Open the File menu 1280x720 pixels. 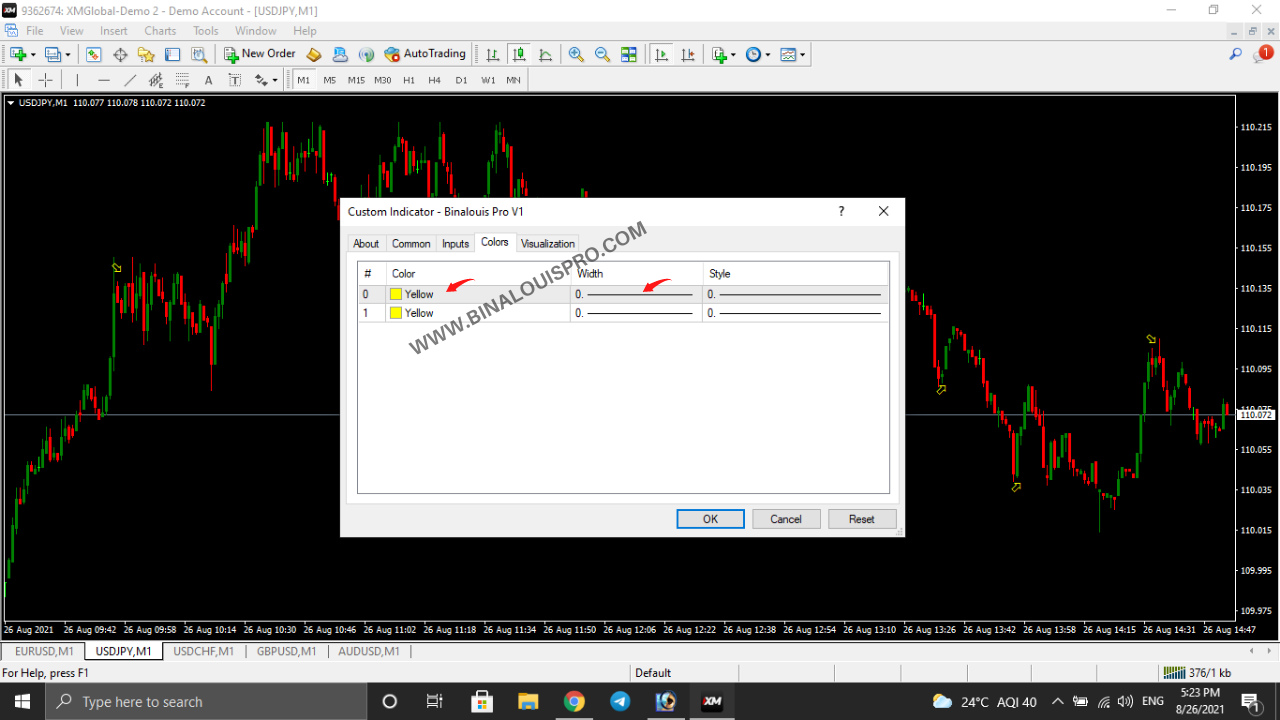tap(34, 31)
